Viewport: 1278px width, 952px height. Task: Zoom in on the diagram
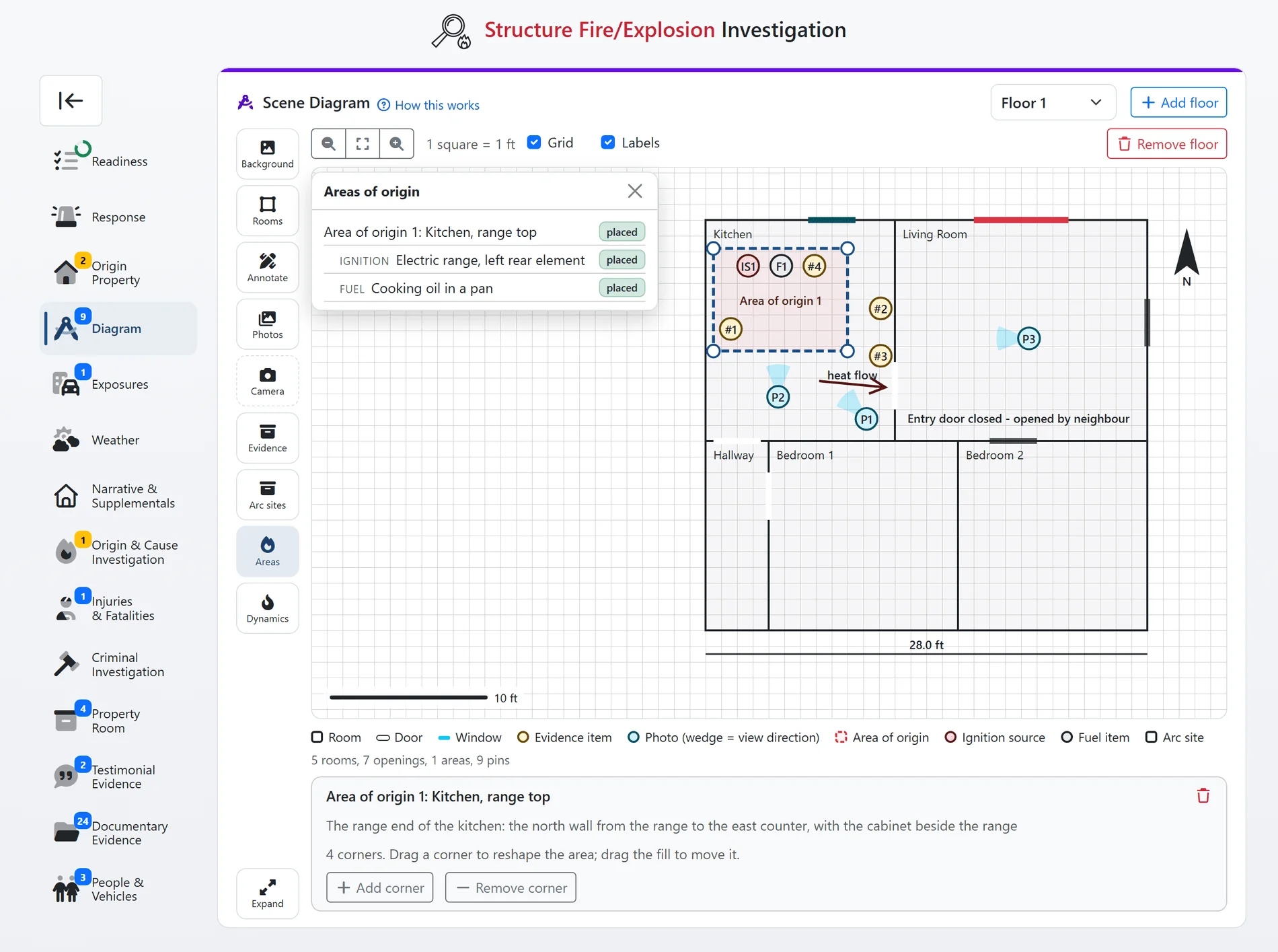point(397,143)
